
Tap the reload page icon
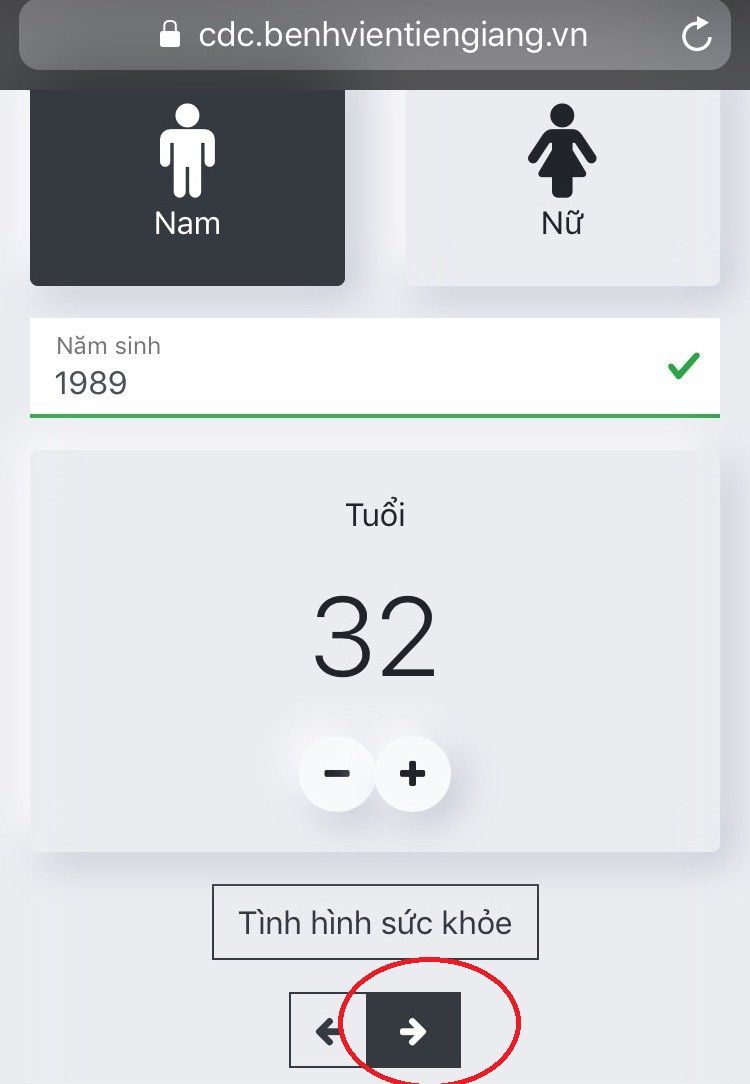tap(696, 35)
